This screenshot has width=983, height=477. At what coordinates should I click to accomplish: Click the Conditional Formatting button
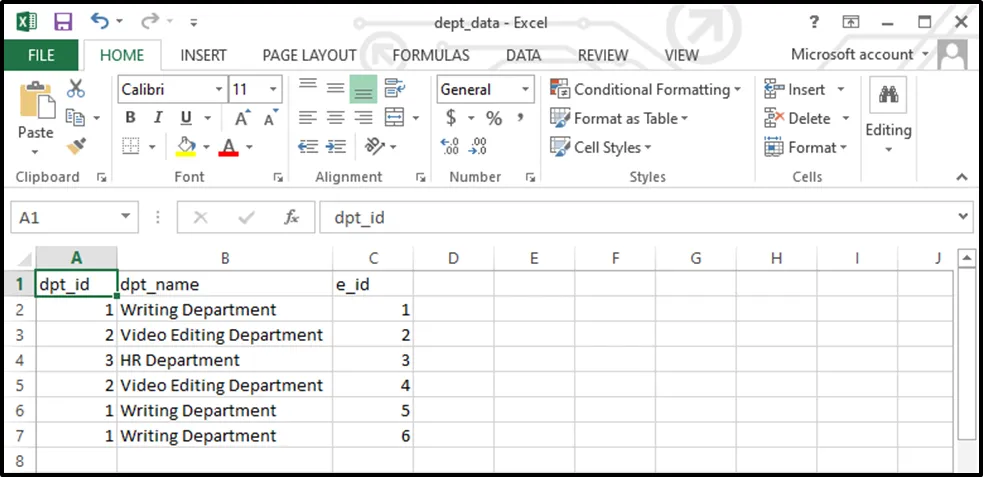pos(646,89)
